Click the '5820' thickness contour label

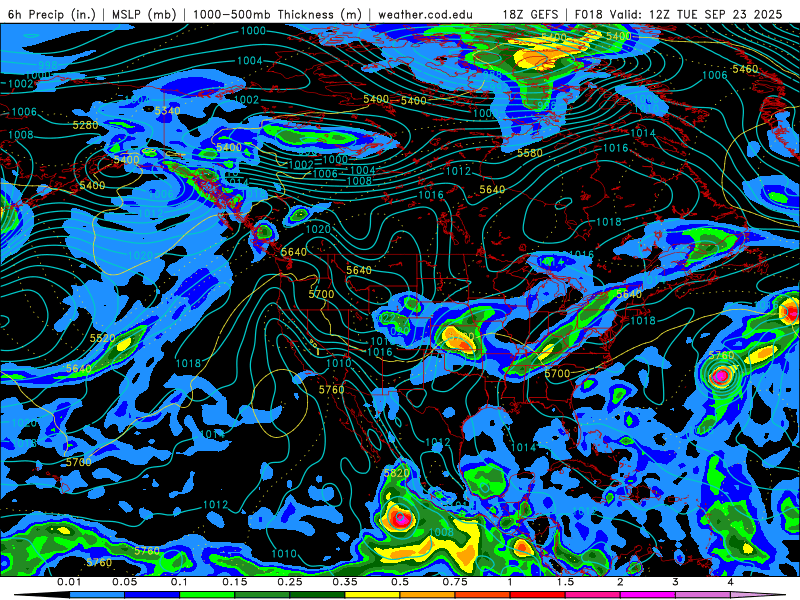pyautogui.click(x=397, y=473)
